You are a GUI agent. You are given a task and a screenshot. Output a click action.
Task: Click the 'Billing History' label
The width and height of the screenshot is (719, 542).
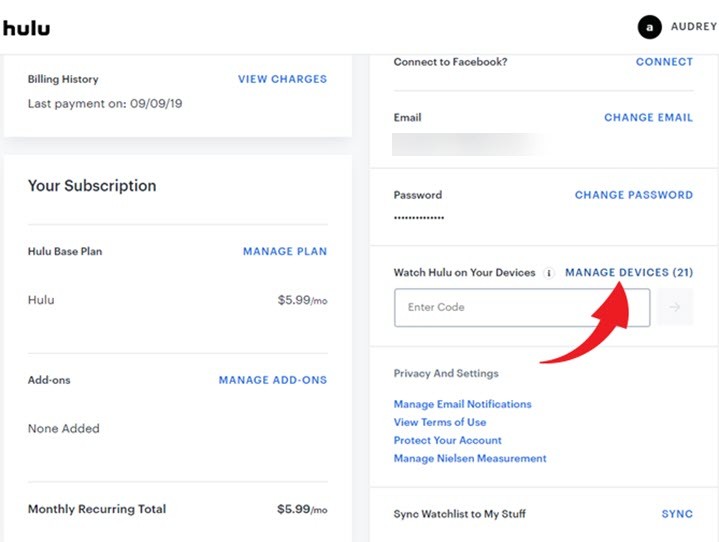tap(63, 79)
